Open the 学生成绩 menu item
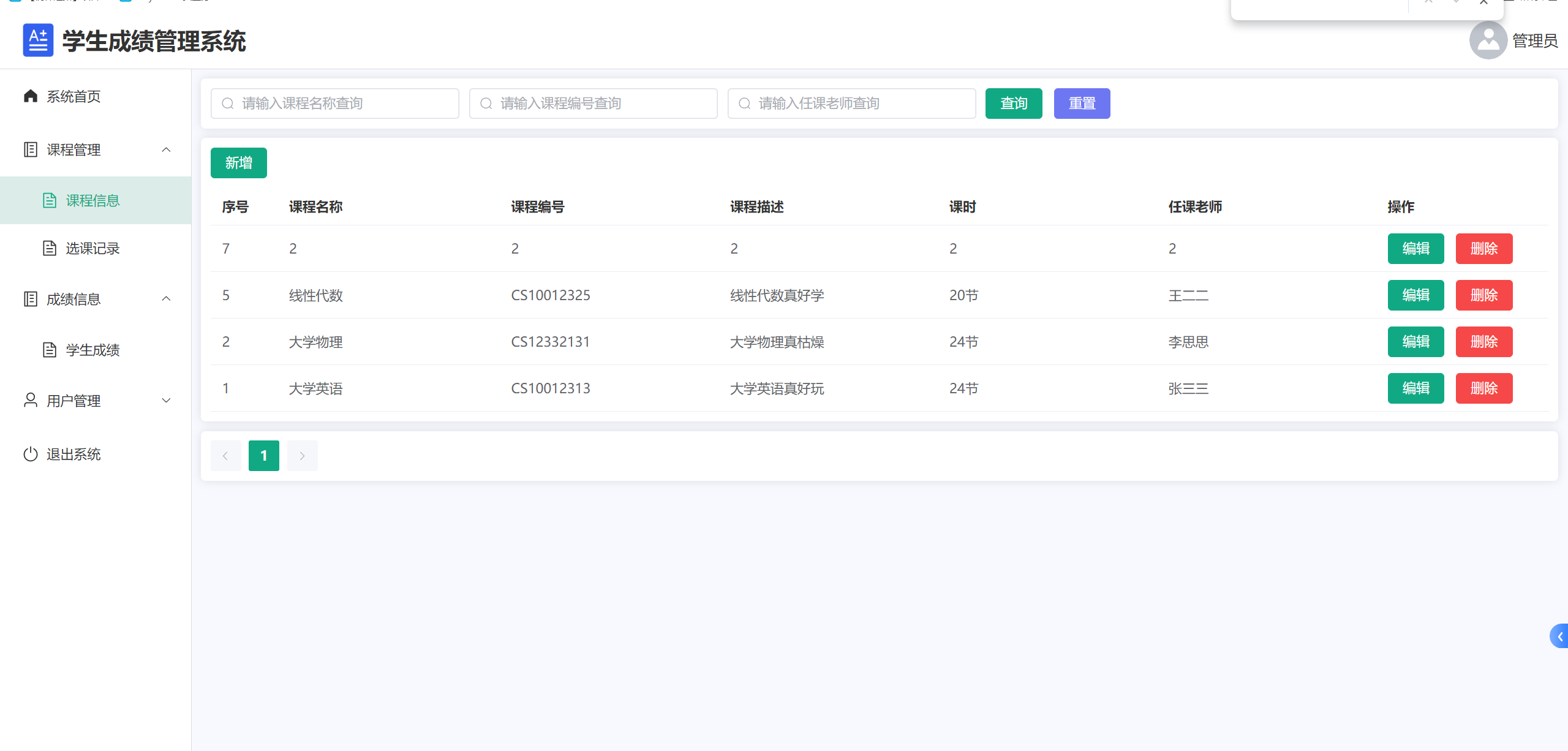This screenshot has height=751, width=1568. pos(92,350)
